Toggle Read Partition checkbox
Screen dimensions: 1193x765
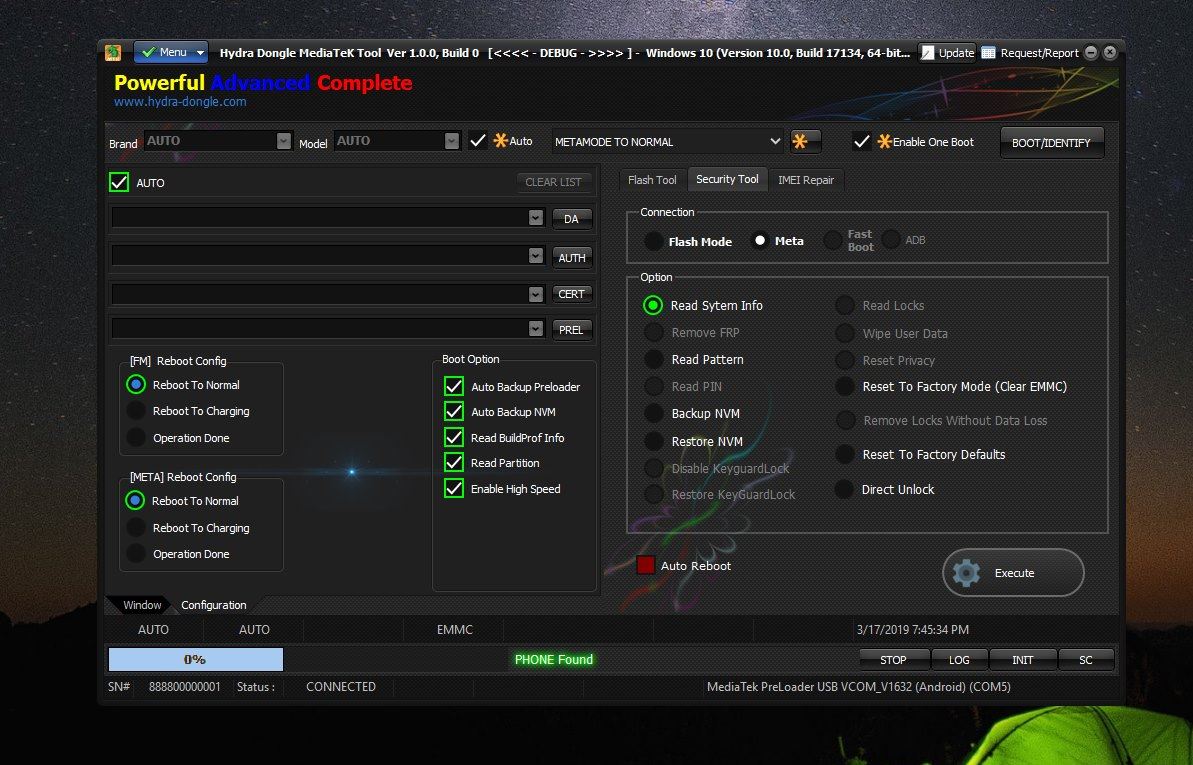pos(454,462)
